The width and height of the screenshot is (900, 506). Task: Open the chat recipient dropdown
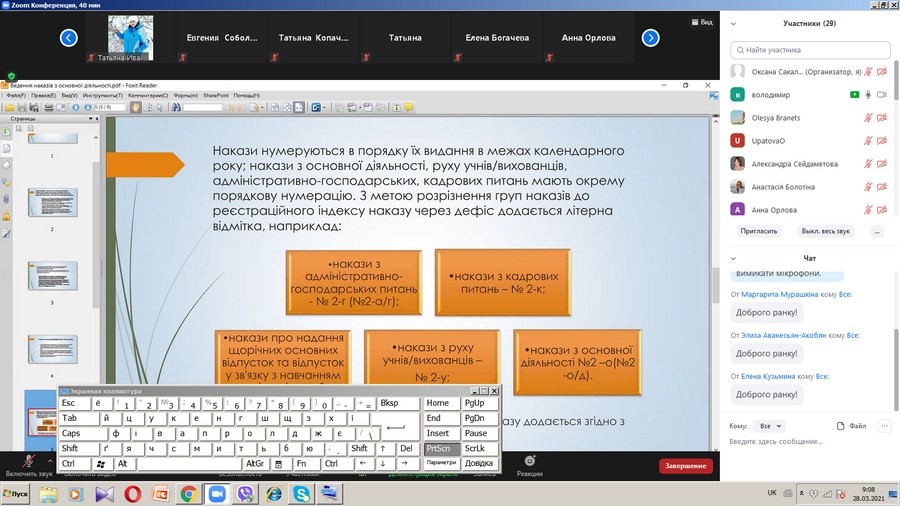tap(769, 426)
